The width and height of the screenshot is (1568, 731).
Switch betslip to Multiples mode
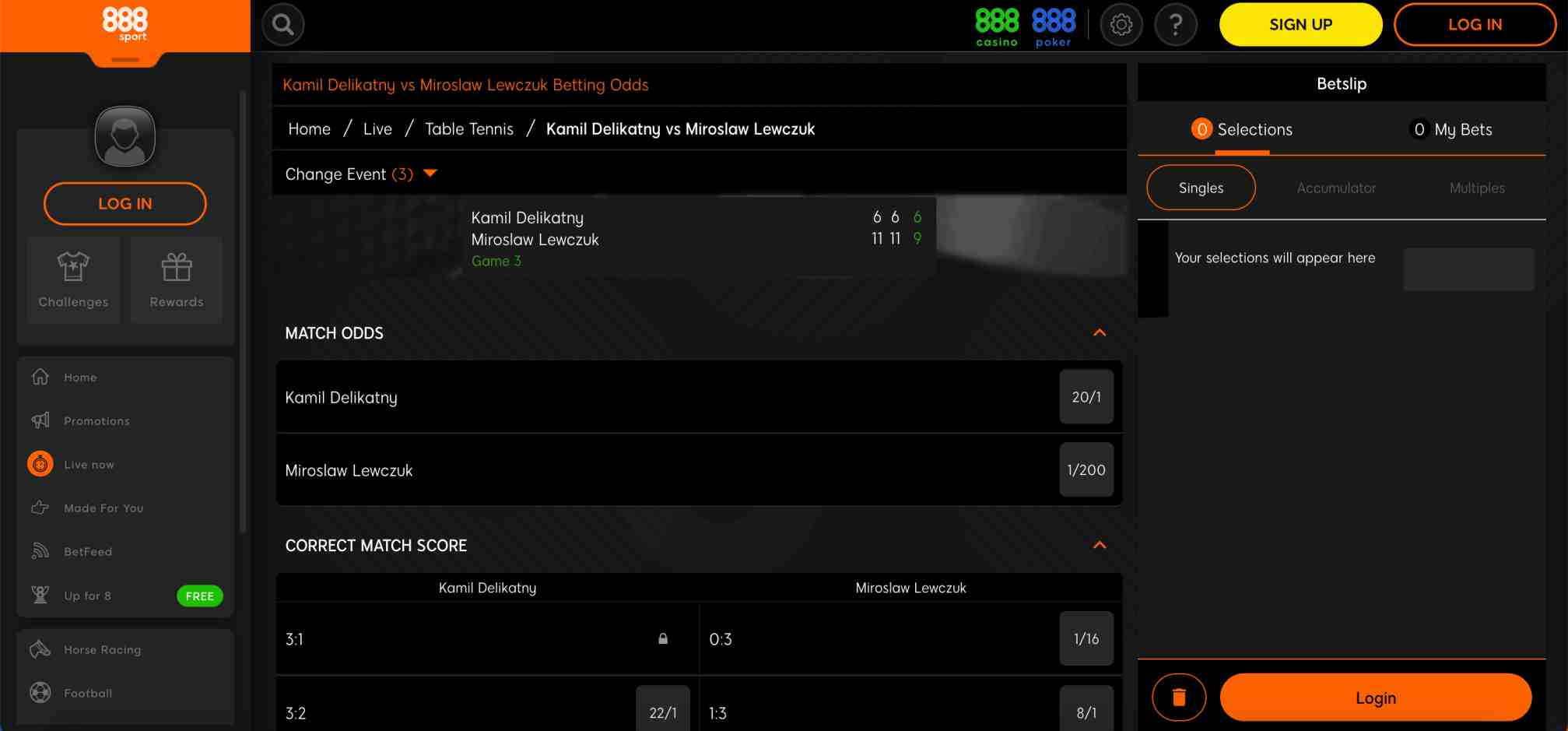point(1476,188)
